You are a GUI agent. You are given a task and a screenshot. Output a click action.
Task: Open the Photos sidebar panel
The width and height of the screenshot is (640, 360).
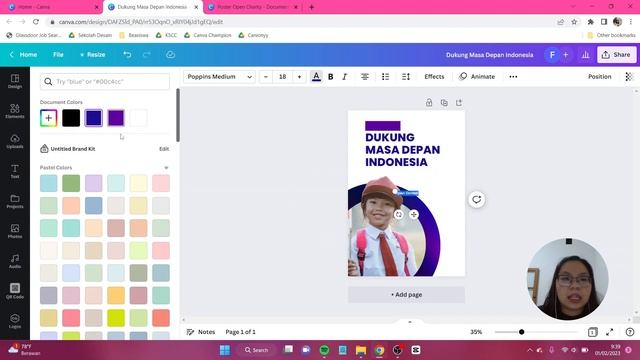tap(15, 231)
